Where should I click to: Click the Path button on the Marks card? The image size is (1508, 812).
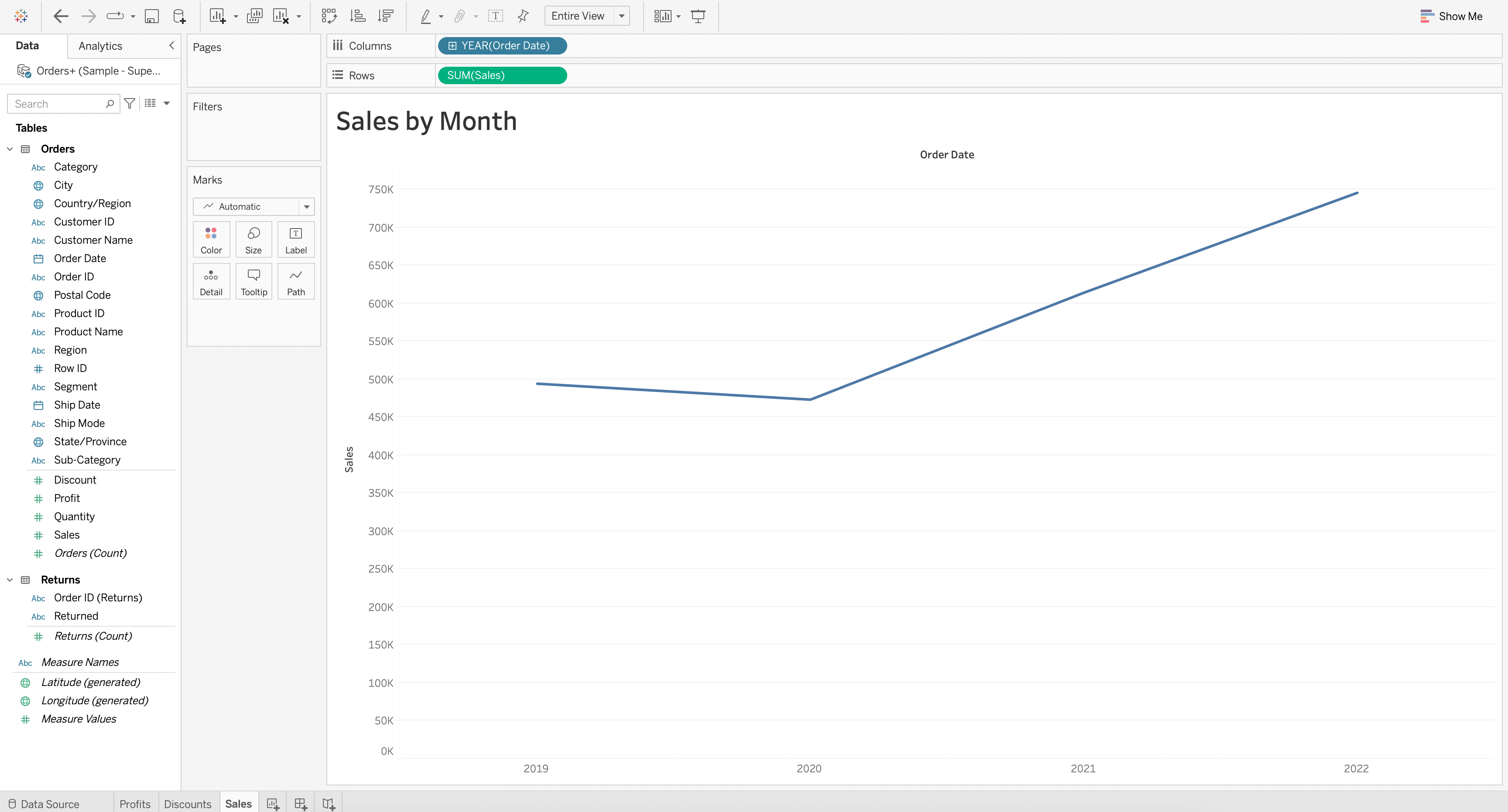tap(296, 281)
